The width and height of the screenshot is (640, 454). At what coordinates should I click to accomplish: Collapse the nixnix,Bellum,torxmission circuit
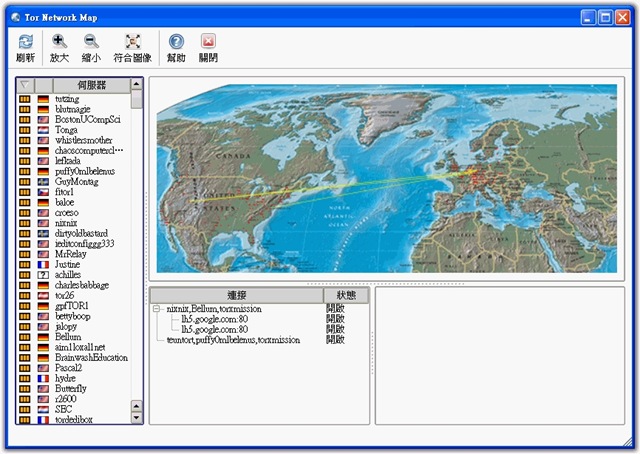(156, 309)
